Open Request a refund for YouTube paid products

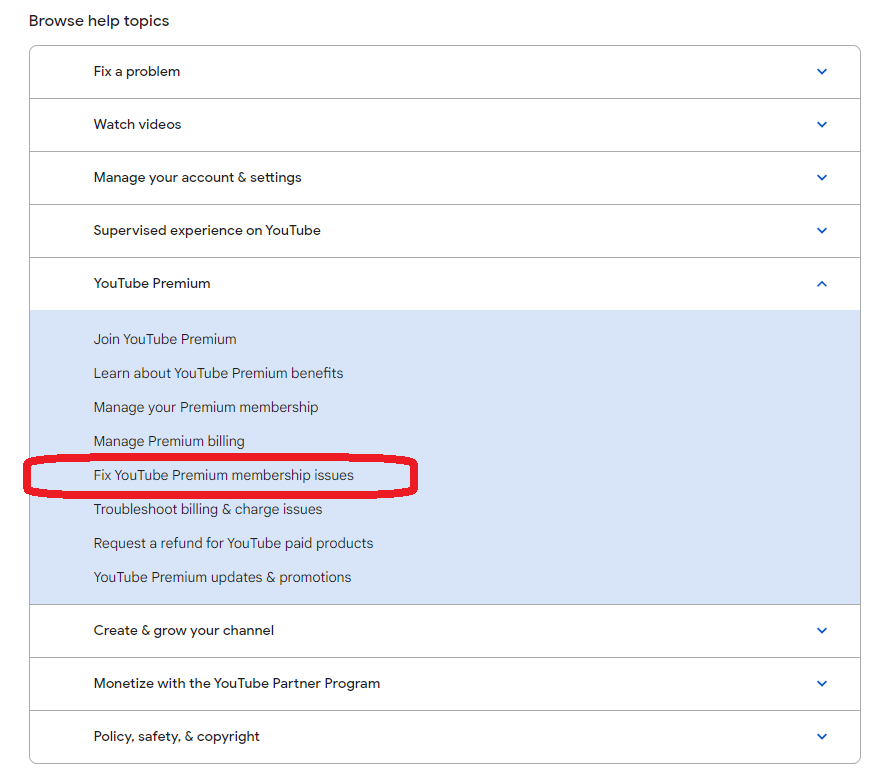tap(233, 544)
